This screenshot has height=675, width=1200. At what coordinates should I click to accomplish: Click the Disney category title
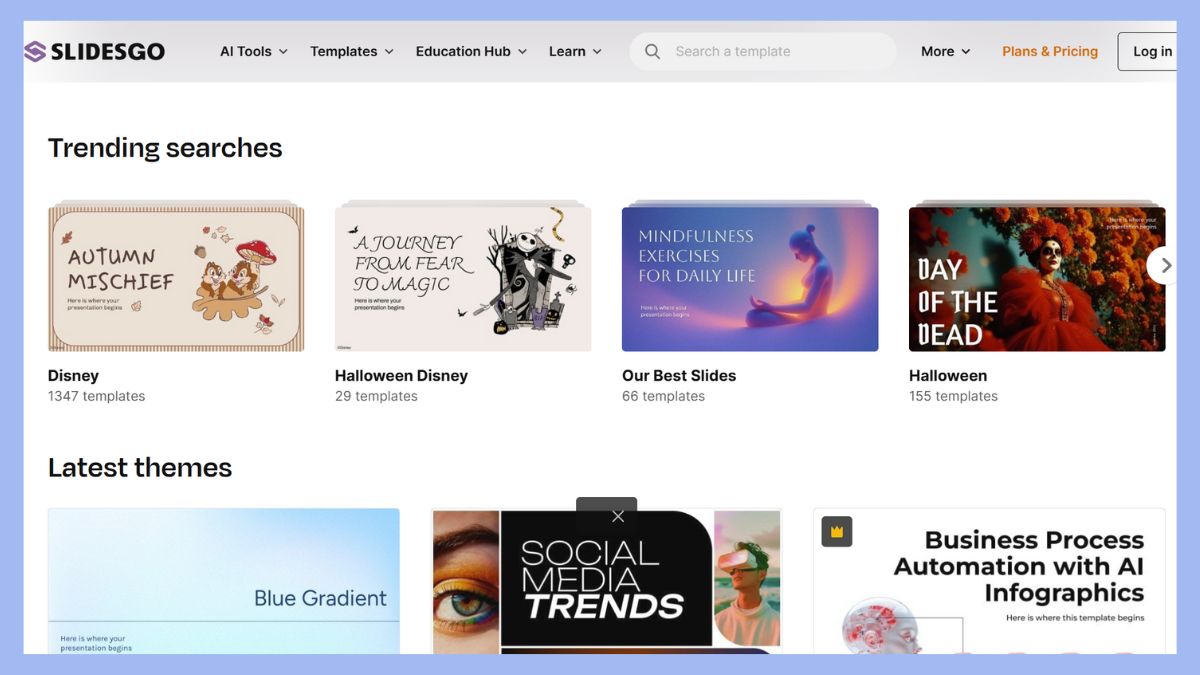(73, 376)
